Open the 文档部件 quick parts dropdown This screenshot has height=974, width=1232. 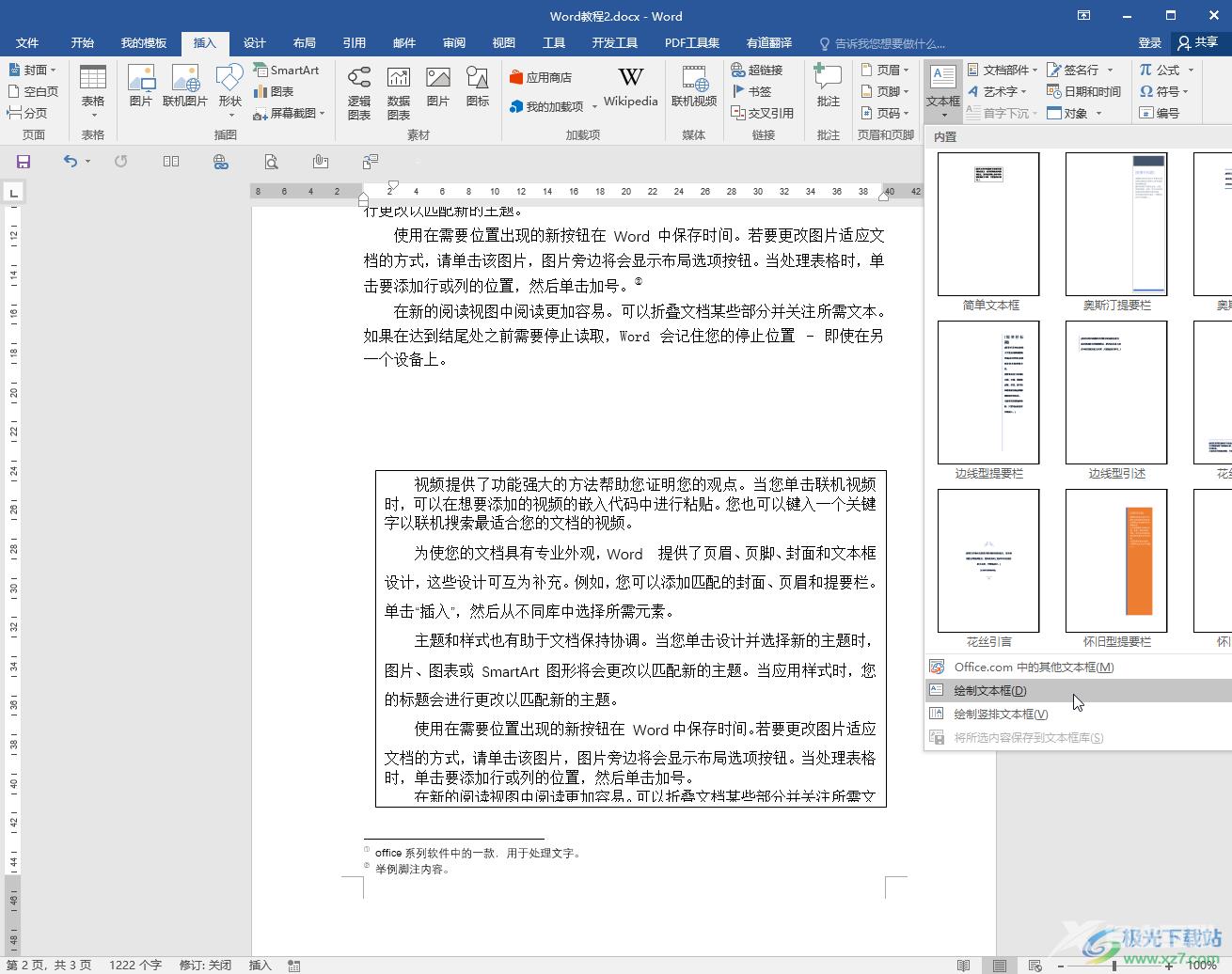point(1002,70)
